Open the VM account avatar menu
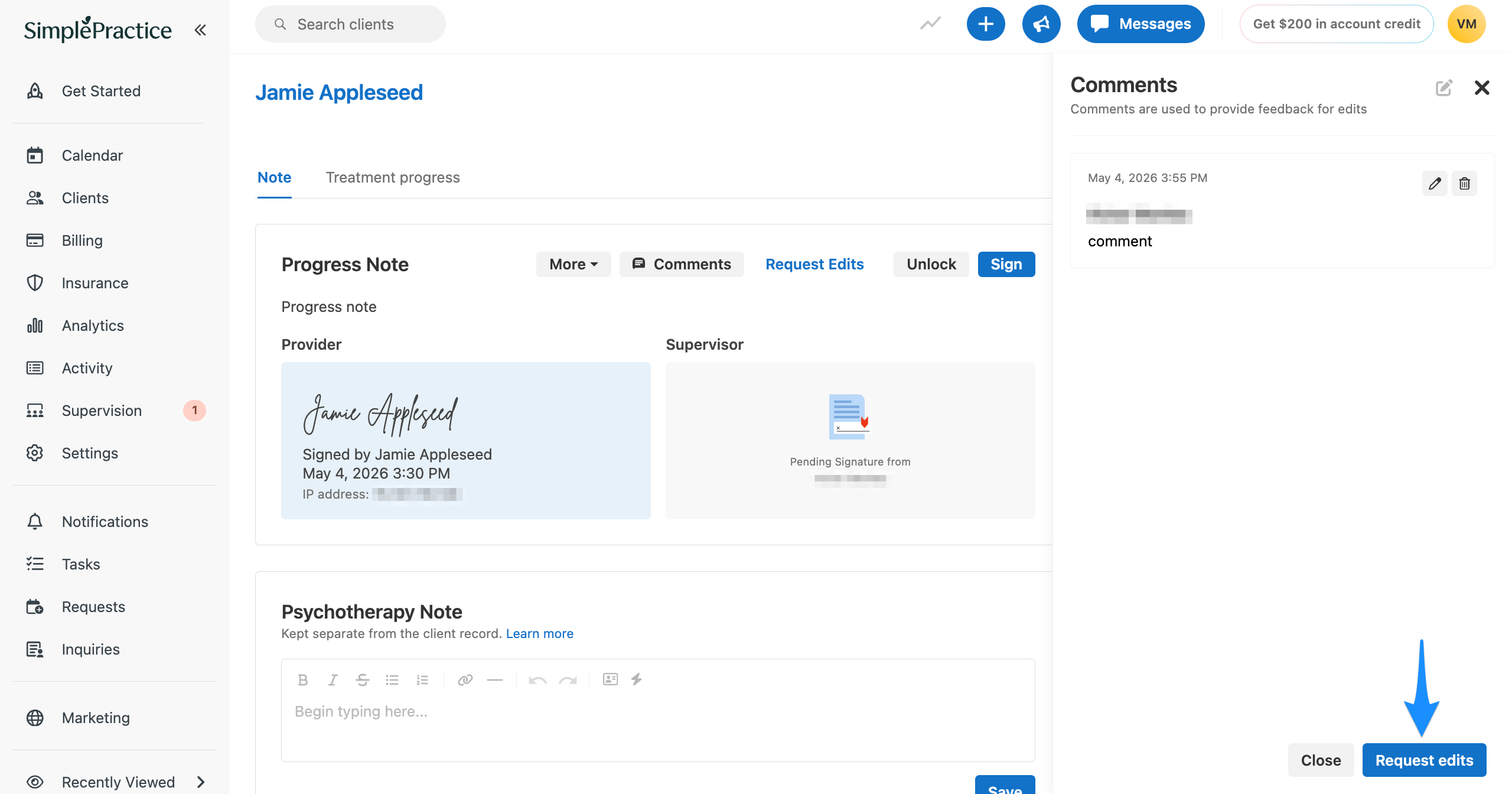The image size is (1512, 794). (x=1467, y=24)
